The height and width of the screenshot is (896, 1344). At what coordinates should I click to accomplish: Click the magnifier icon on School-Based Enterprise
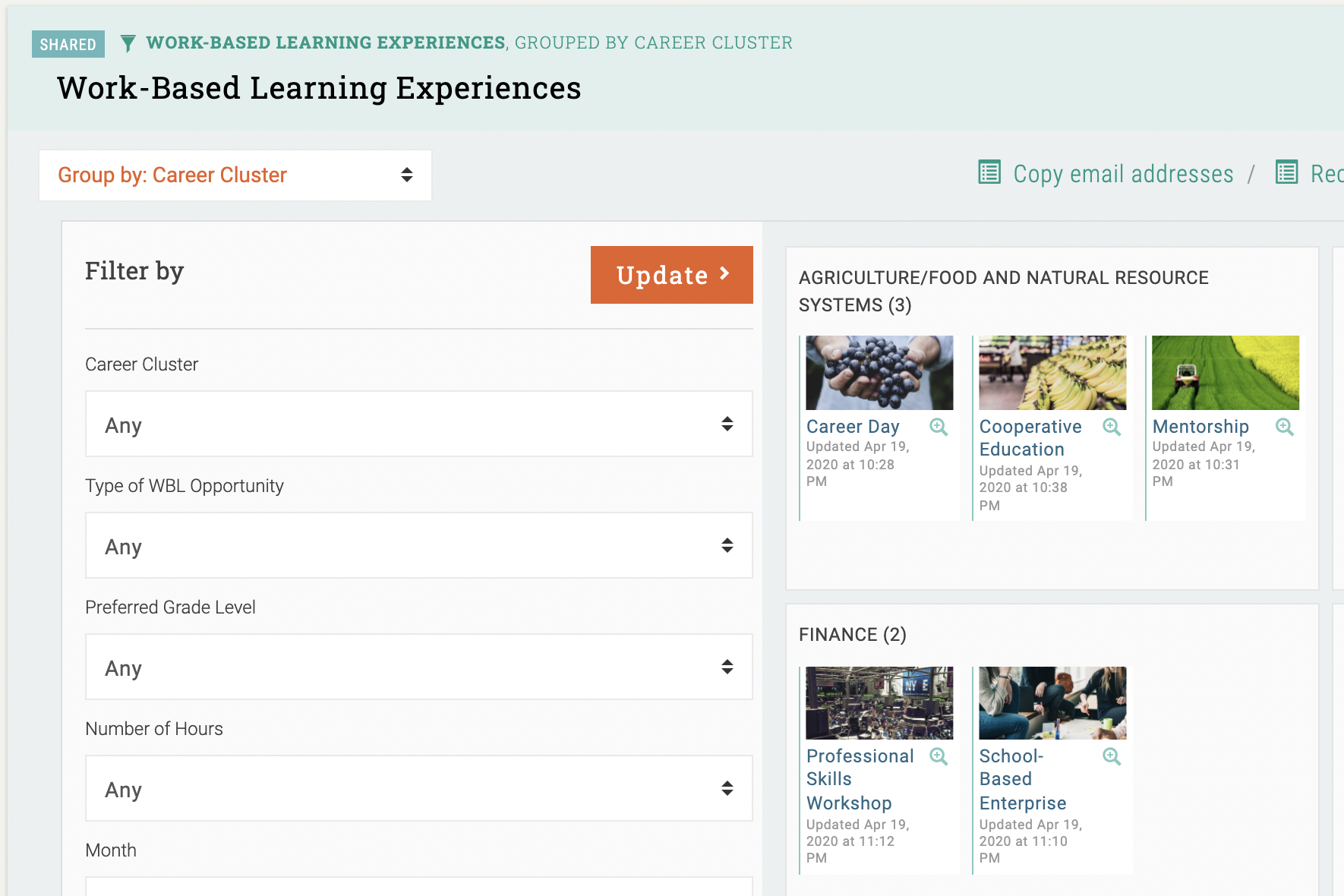pyautogui.click(x=1112, y=756)
